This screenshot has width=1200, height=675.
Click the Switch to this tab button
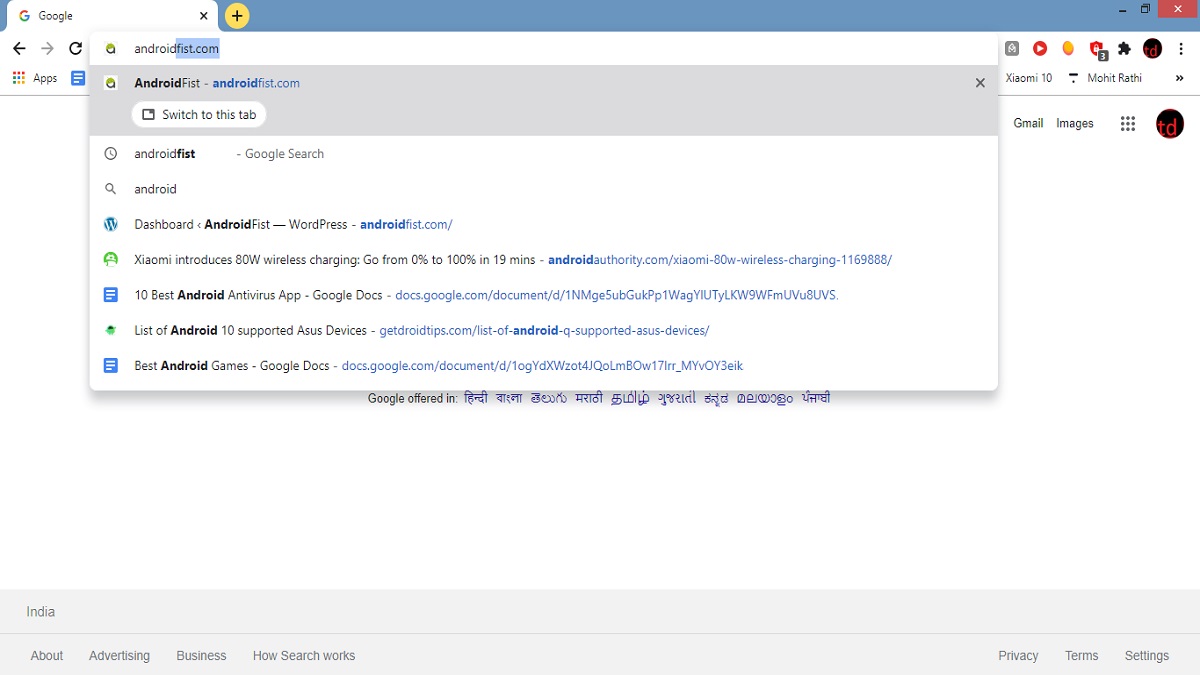[x=199, y=115]
